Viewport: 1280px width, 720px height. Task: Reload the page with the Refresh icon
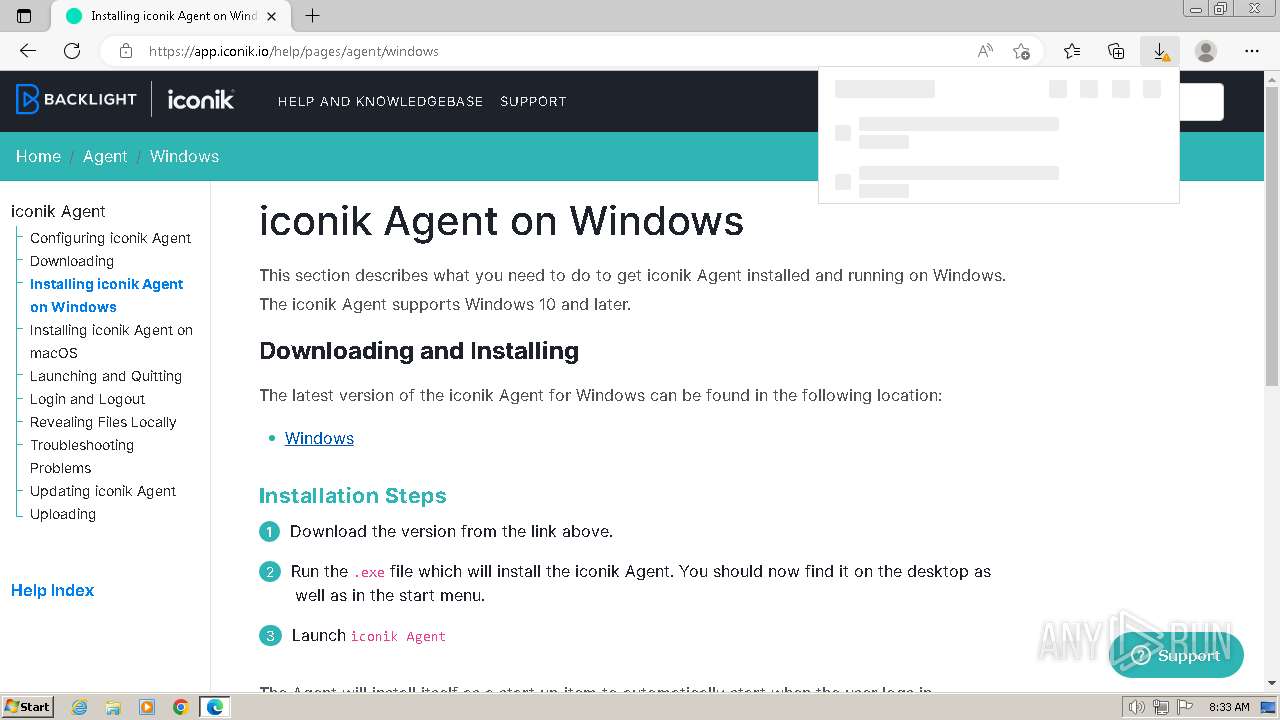point(72,51)
